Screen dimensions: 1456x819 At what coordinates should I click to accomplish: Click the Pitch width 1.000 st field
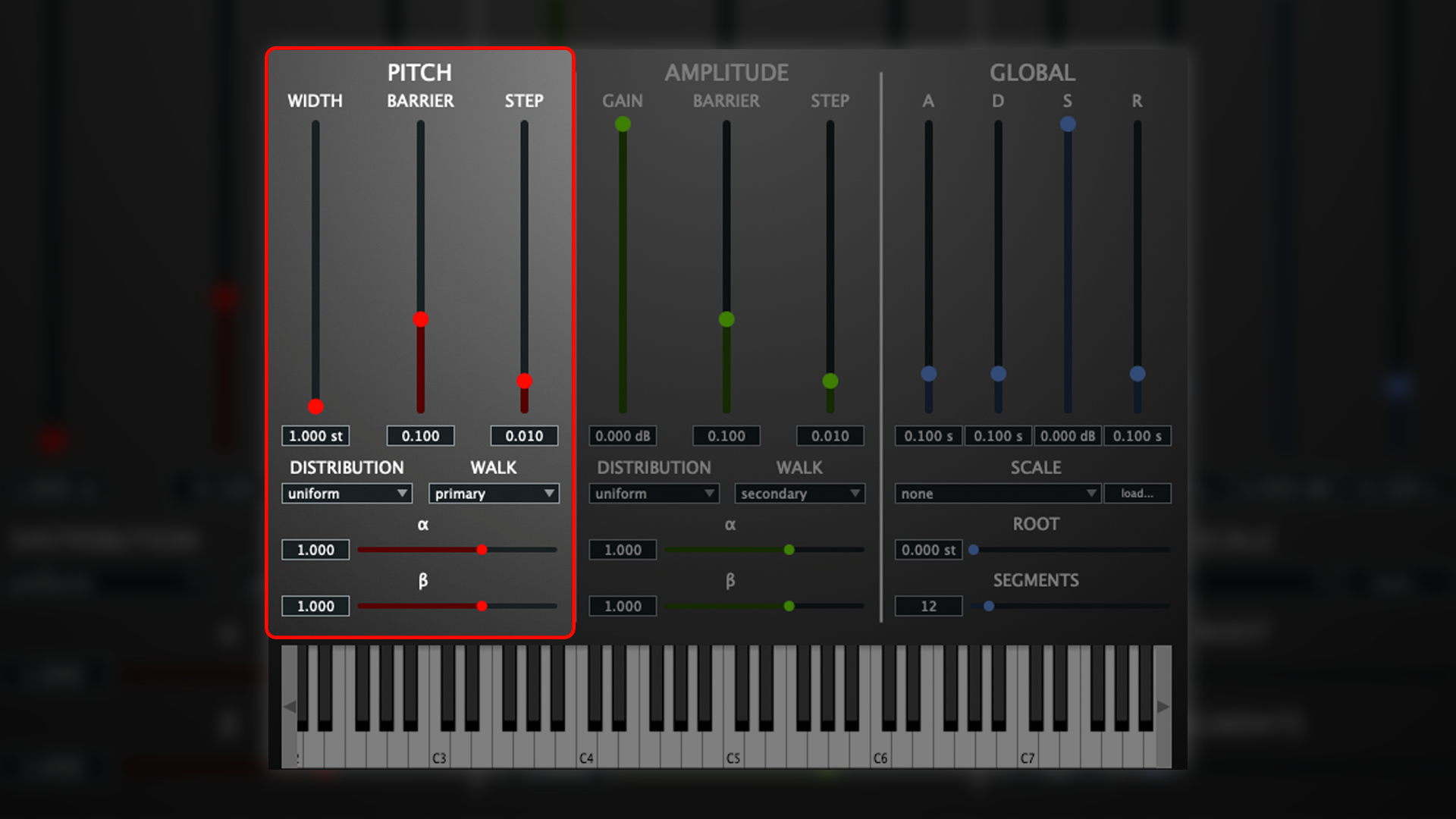pyautogui.click(x=315, y=436)
